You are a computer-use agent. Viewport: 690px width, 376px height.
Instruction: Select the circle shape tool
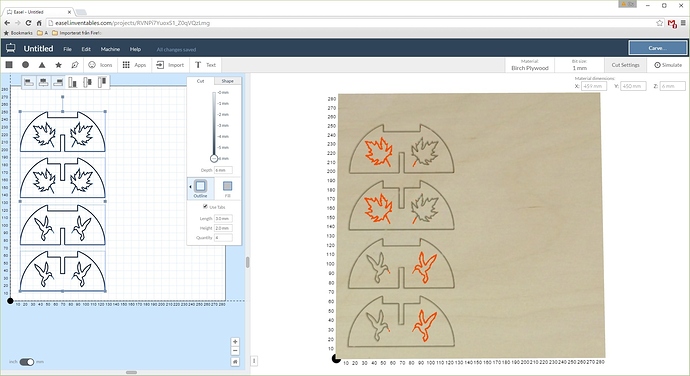click(26, 65)
